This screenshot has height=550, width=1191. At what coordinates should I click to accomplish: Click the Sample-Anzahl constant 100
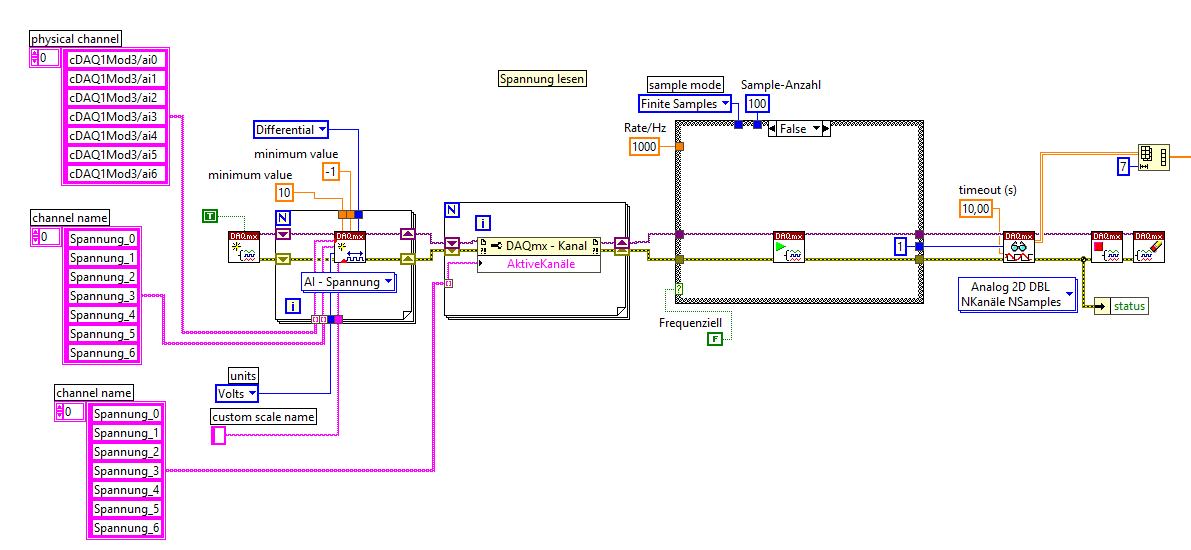pos(757,103)
